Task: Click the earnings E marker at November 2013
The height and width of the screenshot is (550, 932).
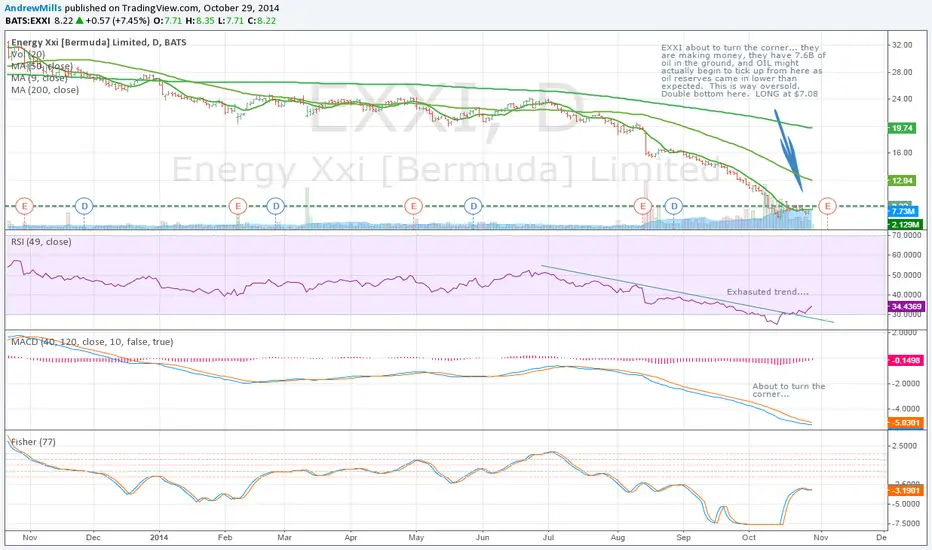Action: [24, 206]
